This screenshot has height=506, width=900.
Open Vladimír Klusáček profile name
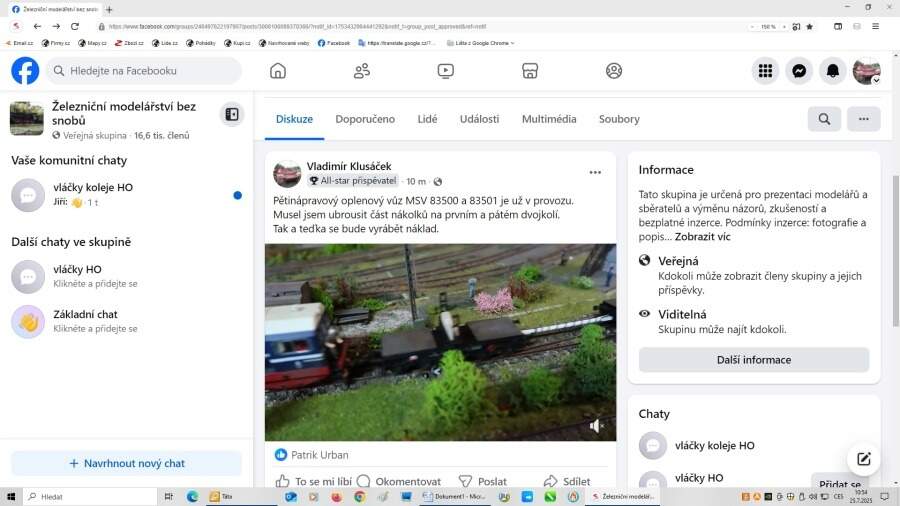click(x=348, y=166)
